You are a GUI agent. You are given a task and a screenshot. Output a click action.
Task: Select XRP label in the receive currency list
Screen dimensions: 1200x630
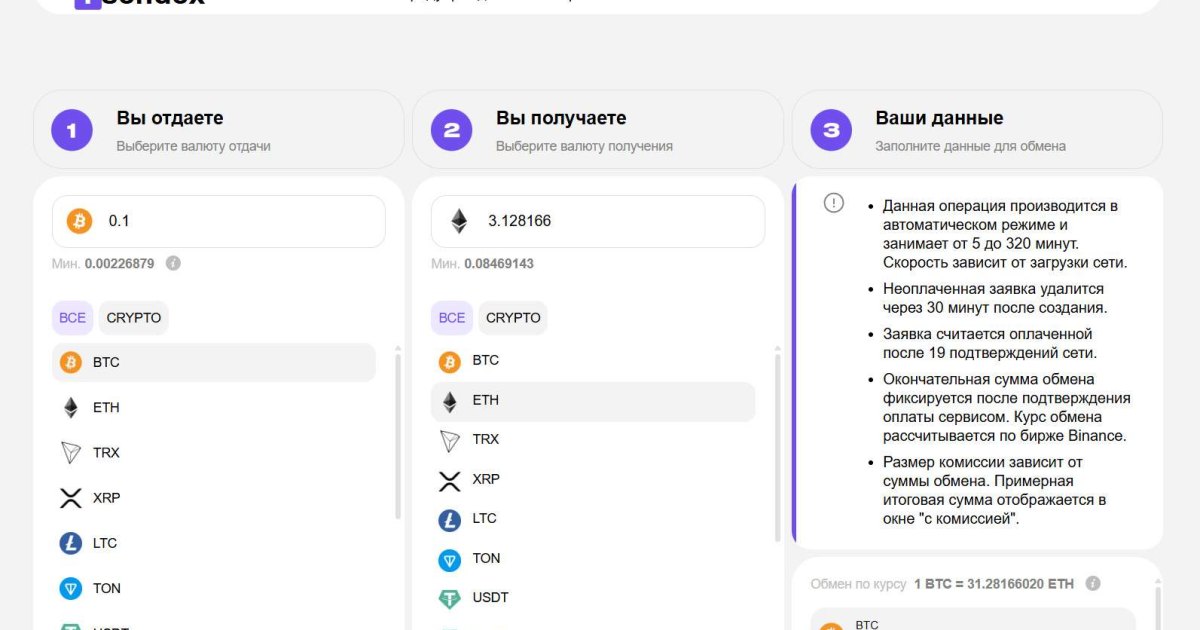[486, 479]
